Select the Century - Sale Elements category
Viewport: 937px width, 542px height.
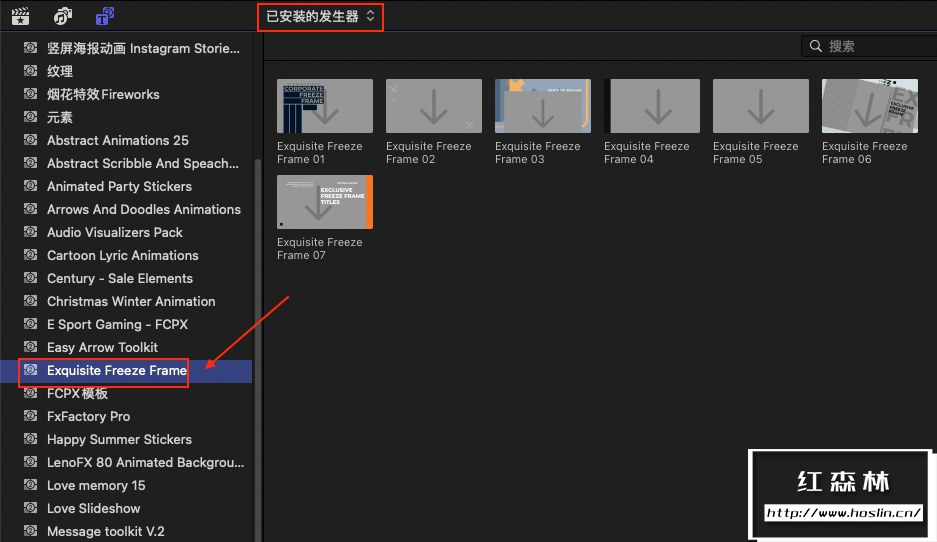click(126, 278)
